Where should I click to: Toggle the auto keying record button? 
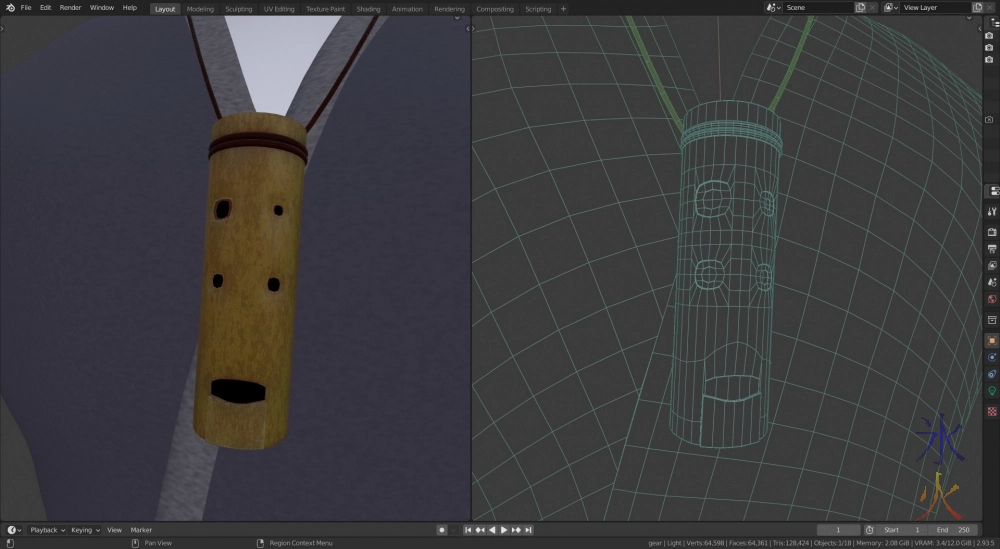pyautogui.click(x=442, y=530)
